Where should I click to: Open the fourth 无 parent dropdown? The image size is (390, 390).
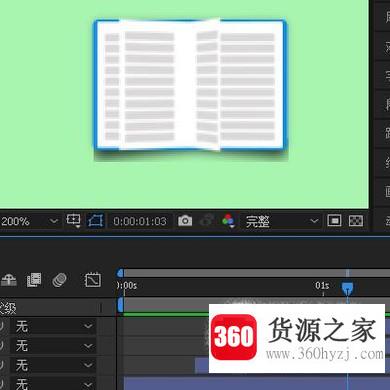click(x=53, y=384)
